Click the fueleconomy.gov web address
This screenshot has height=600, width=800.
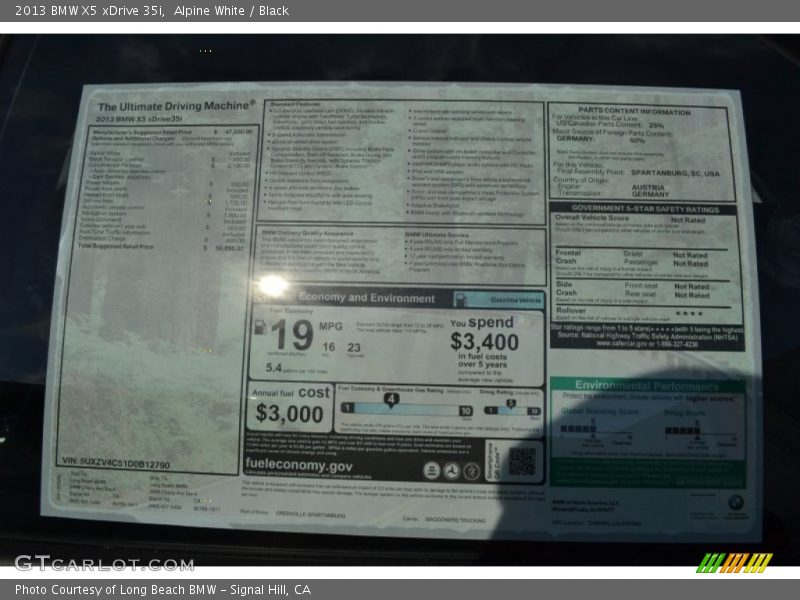click(x=298, y=465)
